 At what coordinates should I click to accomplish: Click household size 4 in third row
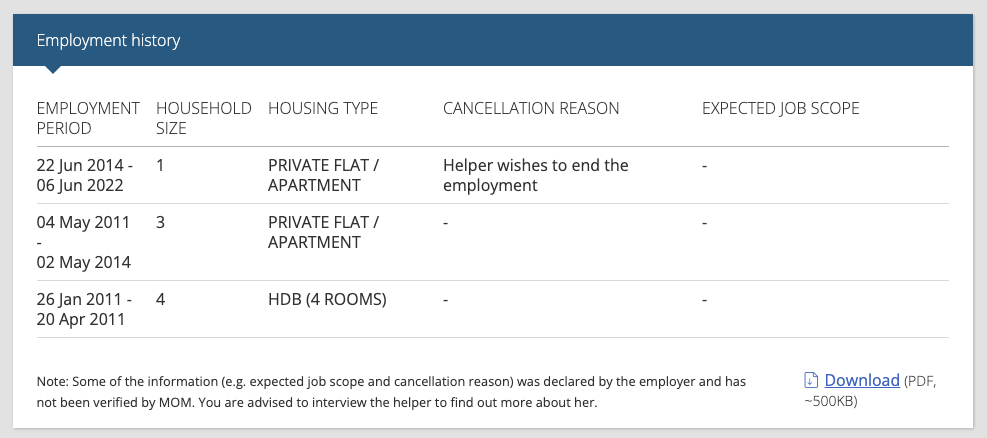coord(161,300)
